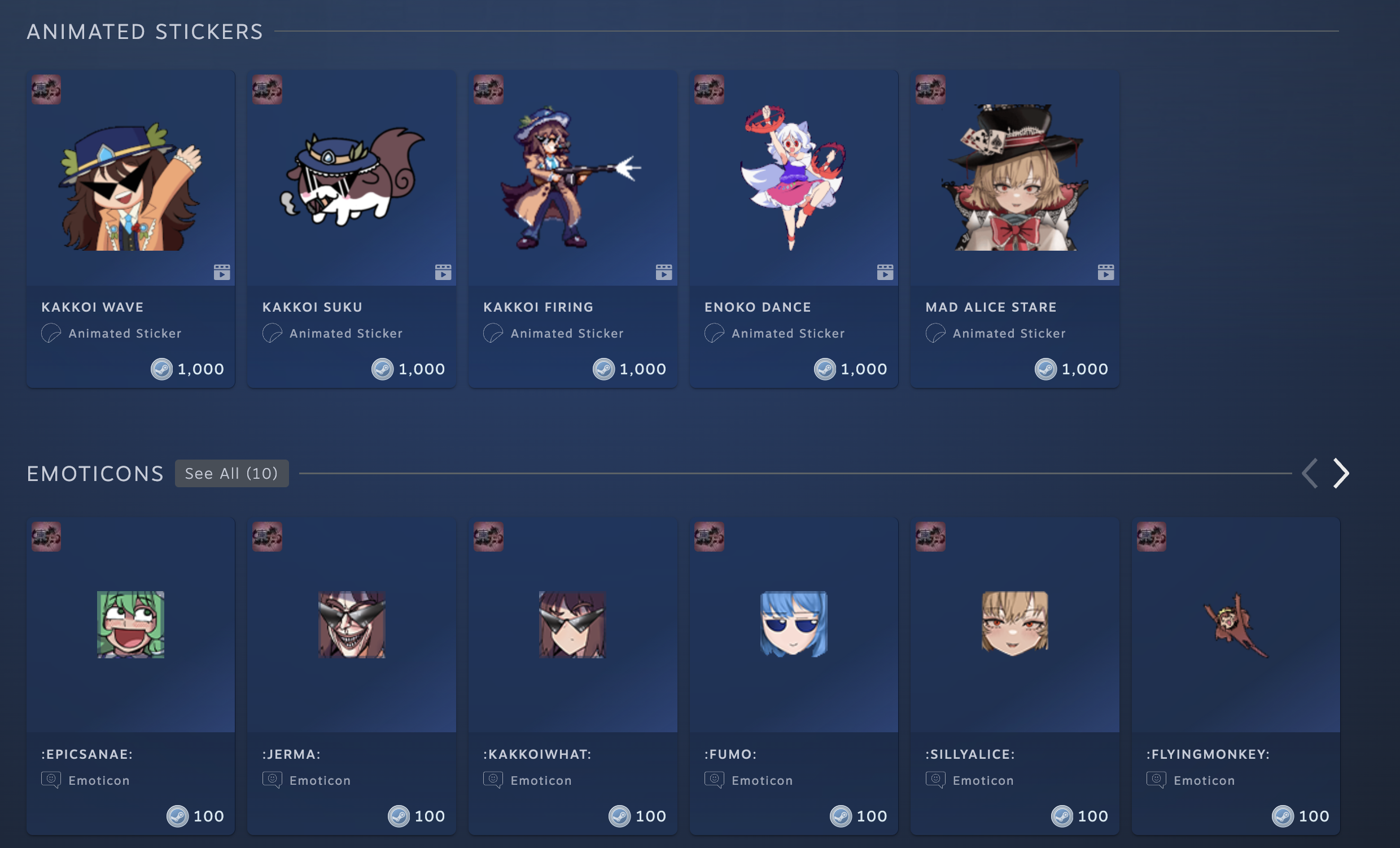Image resolution: width=1400 pixels, height=848 pixels.
Task: Click the game badge icon on :FLYINGMONKEY: card
Action: click(x=1151, y=536)
